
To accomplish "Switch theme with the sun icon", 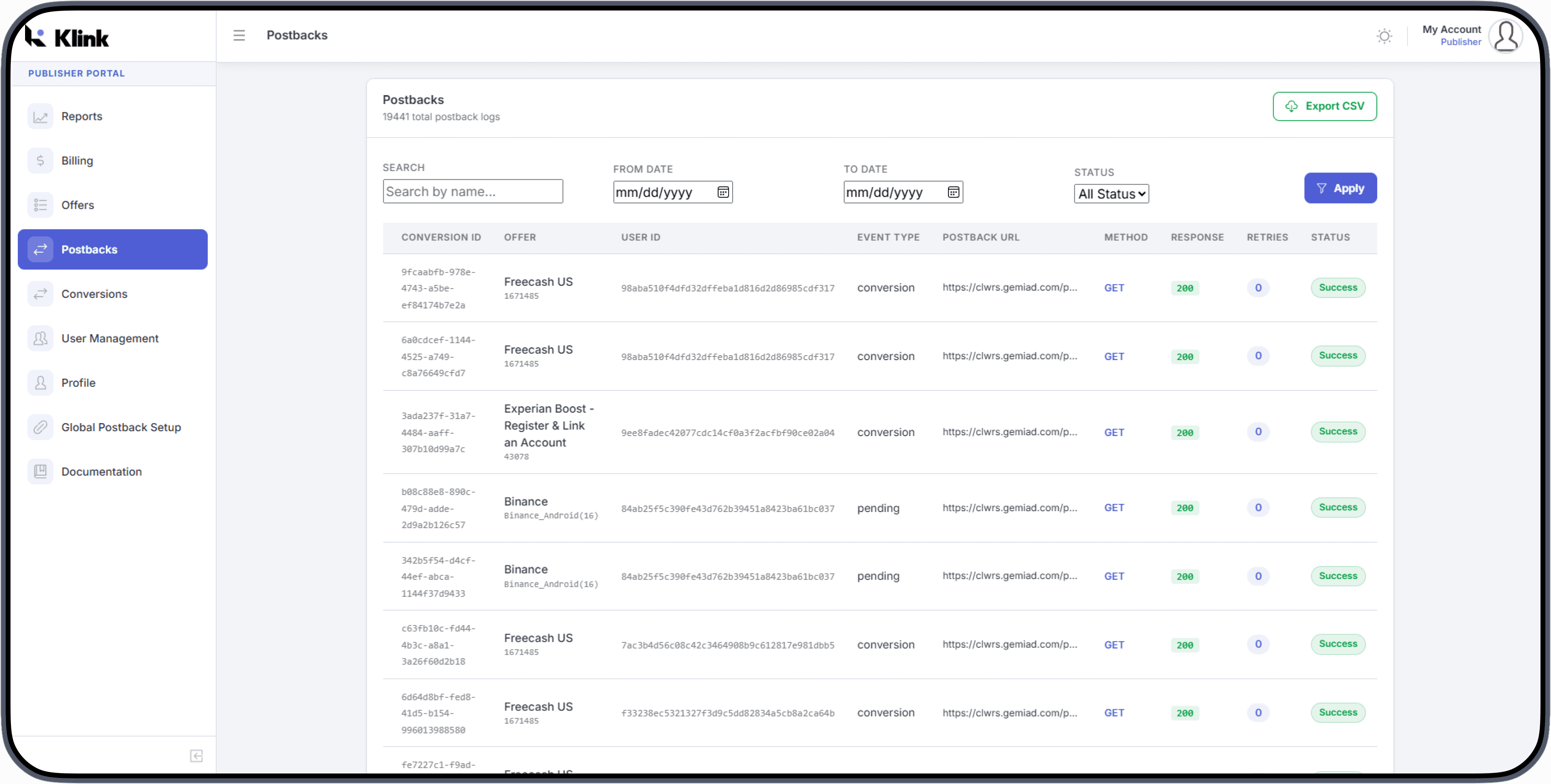I will (1384, 36).
